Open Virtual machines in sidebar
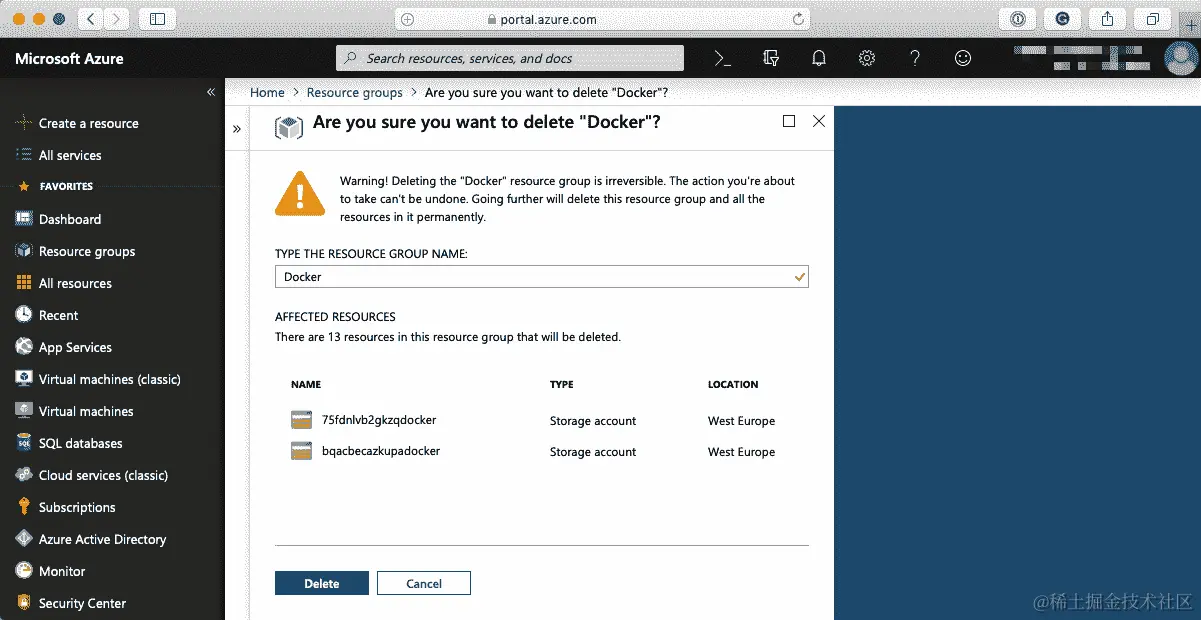Viewport: 1201px width, 620px height. 86,411
